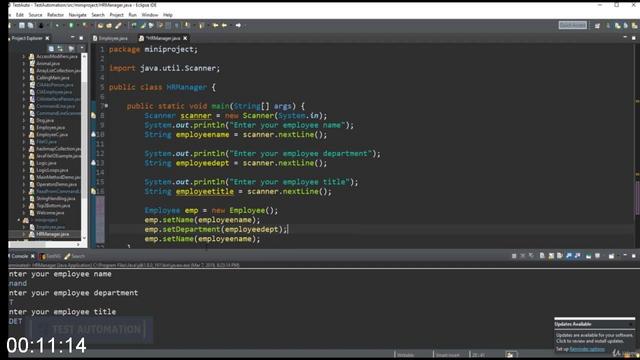Expand the HRManager.java tree node
This screenshot has height=360, width=640.
click(x=24, y=234)
